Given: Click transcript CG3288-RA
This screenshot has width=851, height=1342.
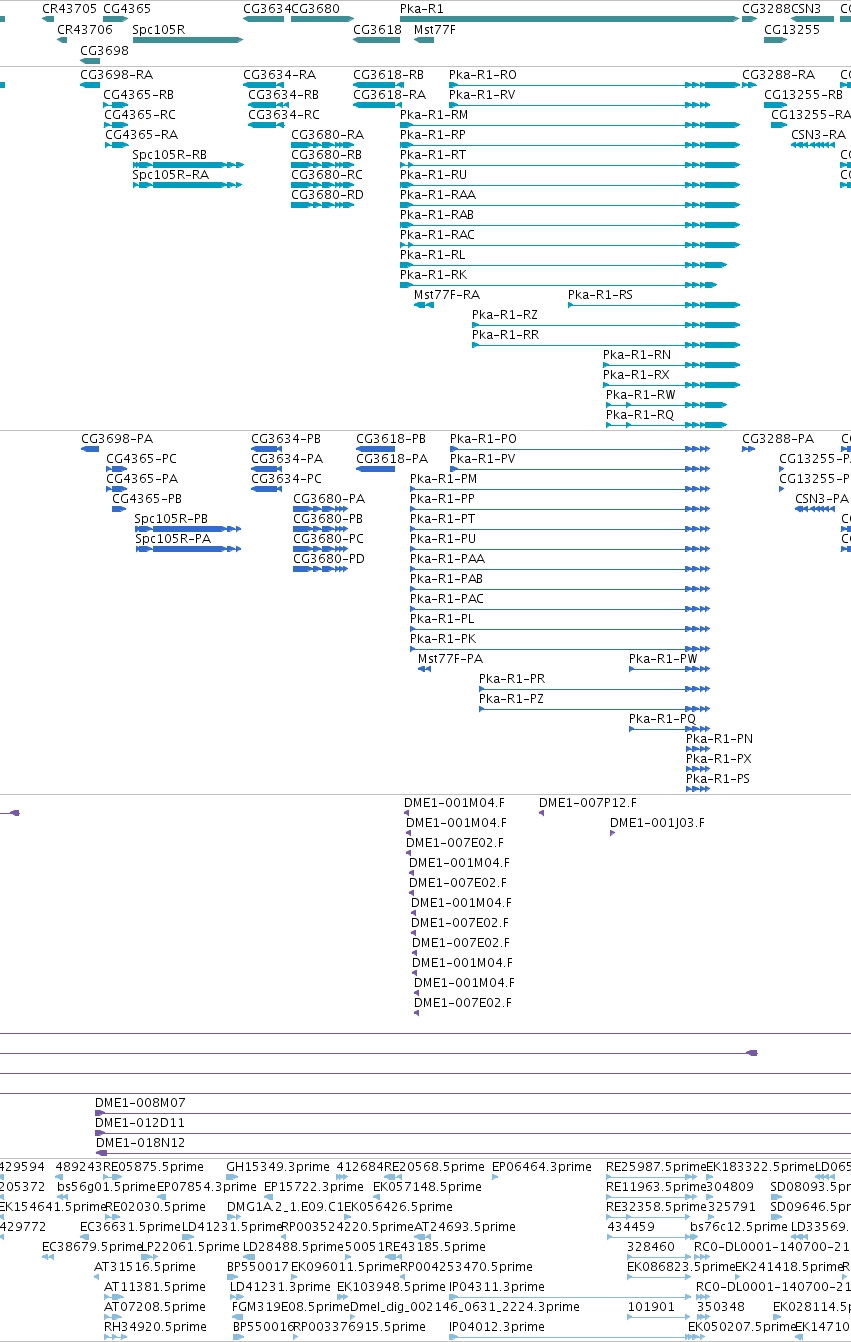Looking at the screenshot, I should click(x=778, y=75).
